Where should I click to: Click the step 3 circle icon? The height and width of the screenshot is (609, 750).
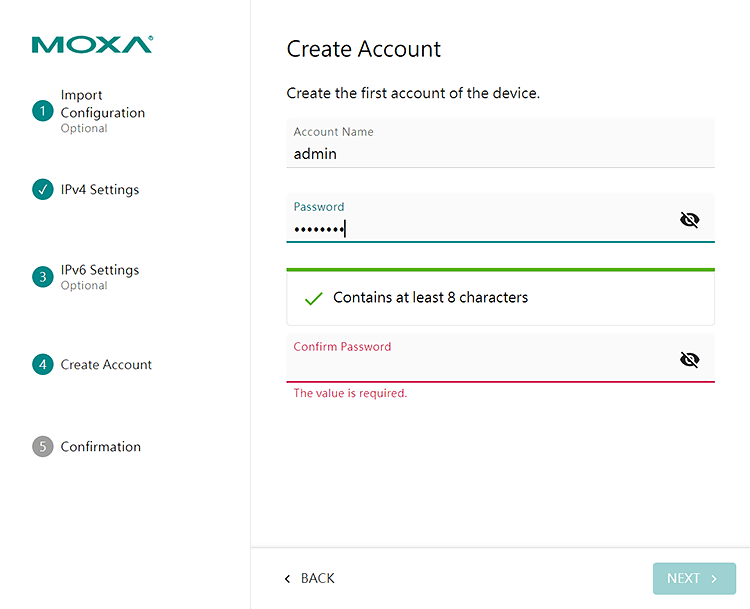click(x=42, y=277)
